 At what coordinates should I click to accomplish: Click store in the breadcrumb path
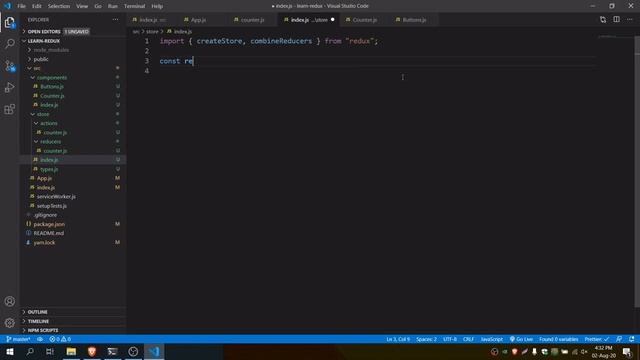click(x=152, y=31)
